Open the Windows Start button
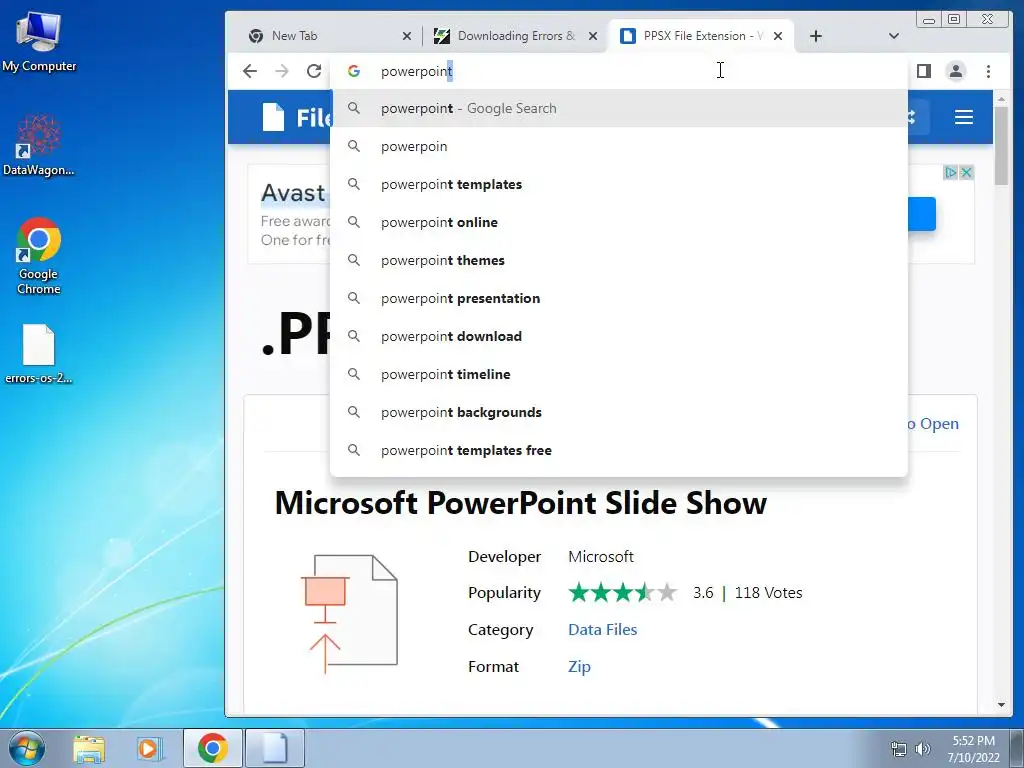This screenshot has width=1024, height=768. point(27,748)
